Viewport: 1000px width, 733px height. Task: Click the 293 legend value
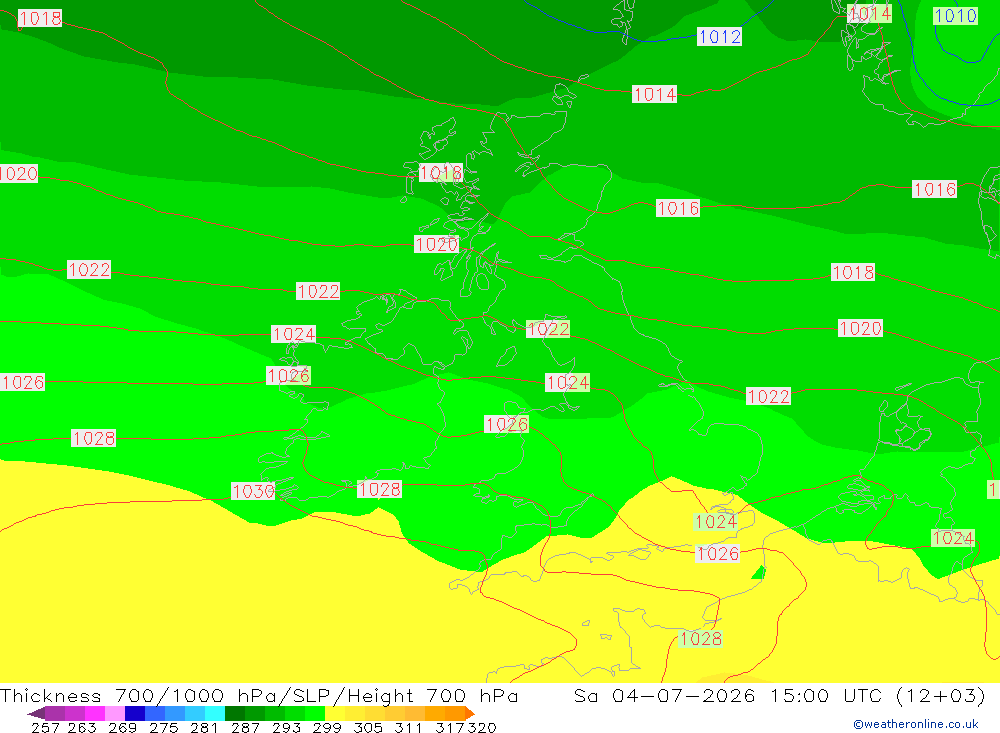pyautogui.click(x=286, y=727)
